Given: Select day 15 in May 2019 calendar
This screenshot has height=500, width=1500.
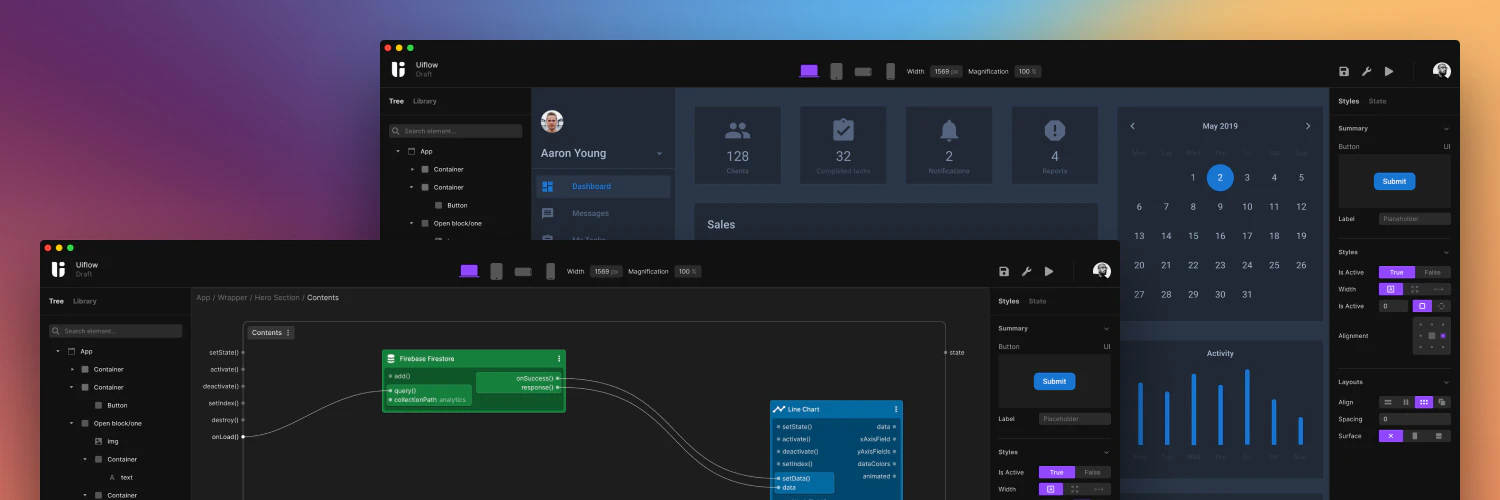Looking at the screenshot, I should [x=1193, y=236].
